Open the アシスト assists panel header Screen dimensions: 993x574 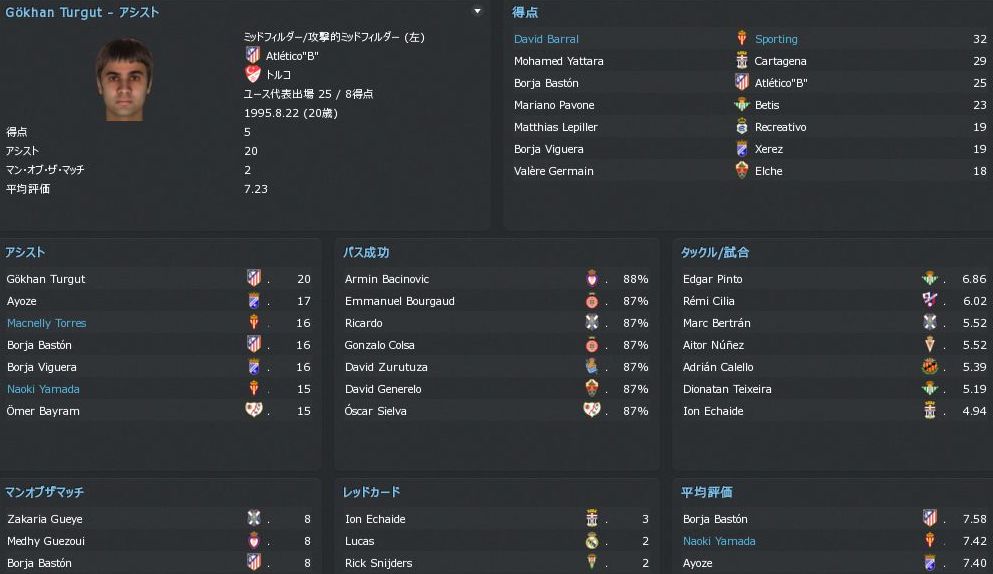(25, 253)
